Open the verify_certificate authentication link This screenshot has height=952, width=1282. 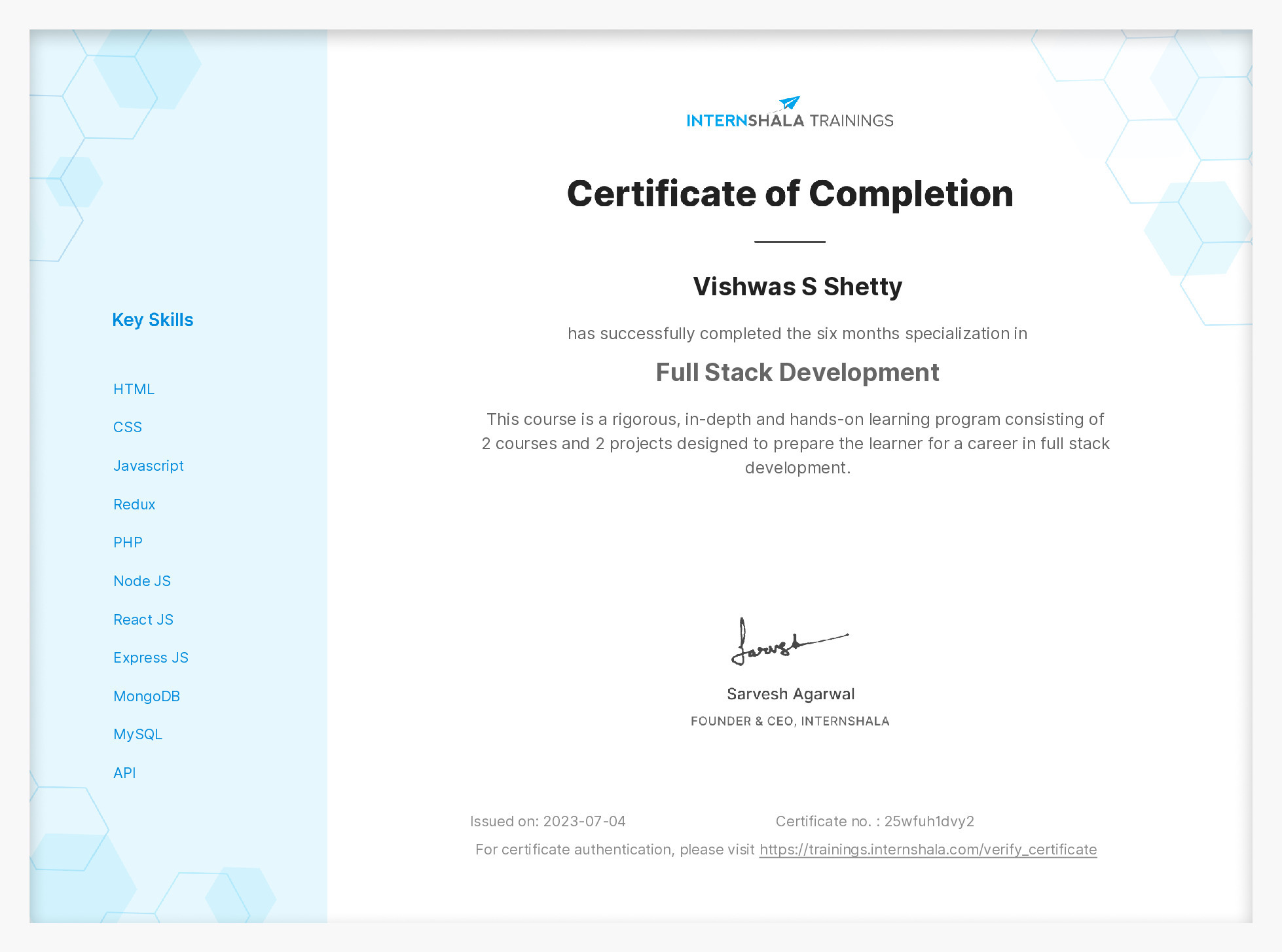click(928, 849)
